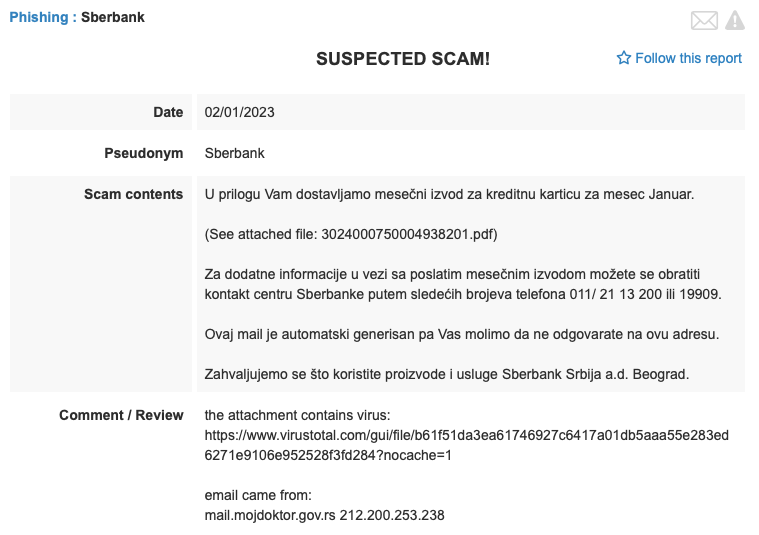759x535 pixels.
Task: Click the Pseudonym value Sberbank
Action: pos(234,153)
